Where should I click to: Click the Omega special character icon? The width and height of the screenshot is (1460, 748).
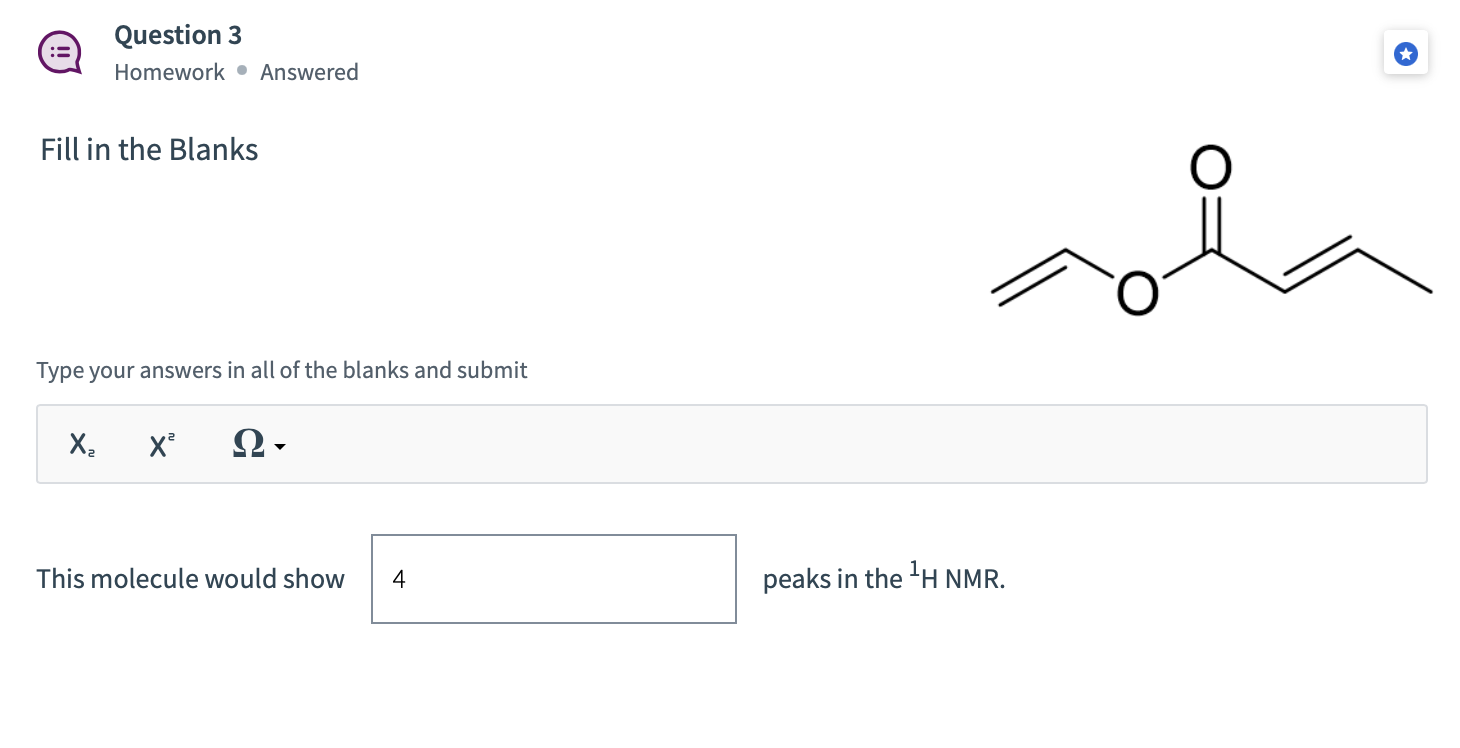pyautogui.click(x=246, y=443)
